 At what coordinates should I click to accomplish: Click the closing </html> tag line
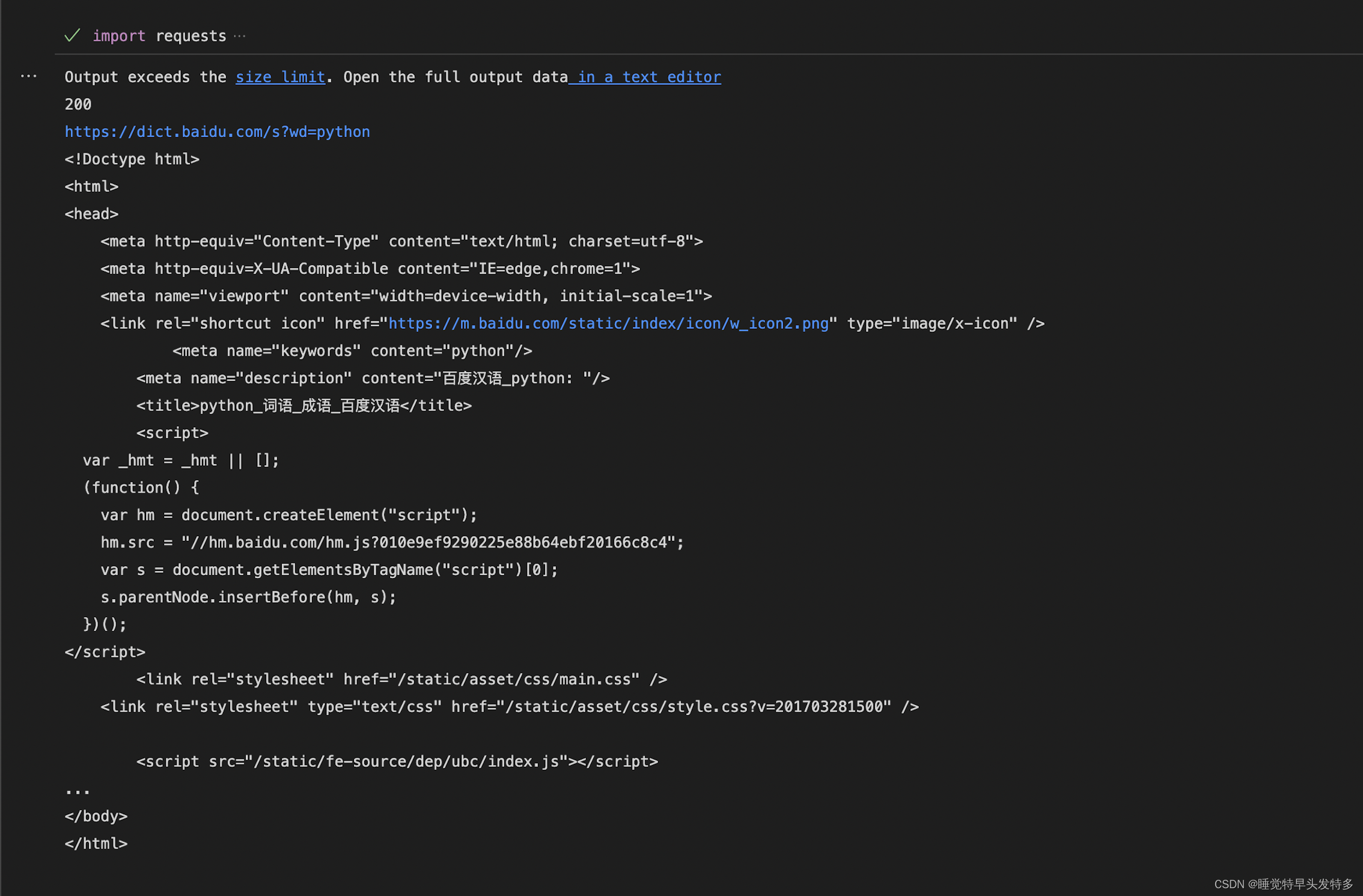click(96, 844)
